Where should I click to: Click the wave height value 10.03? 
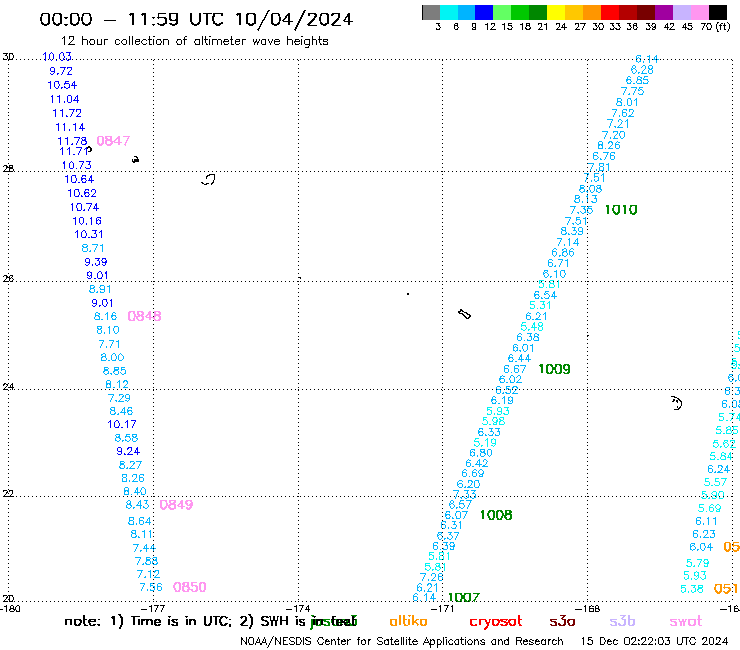tap(57, 57)
